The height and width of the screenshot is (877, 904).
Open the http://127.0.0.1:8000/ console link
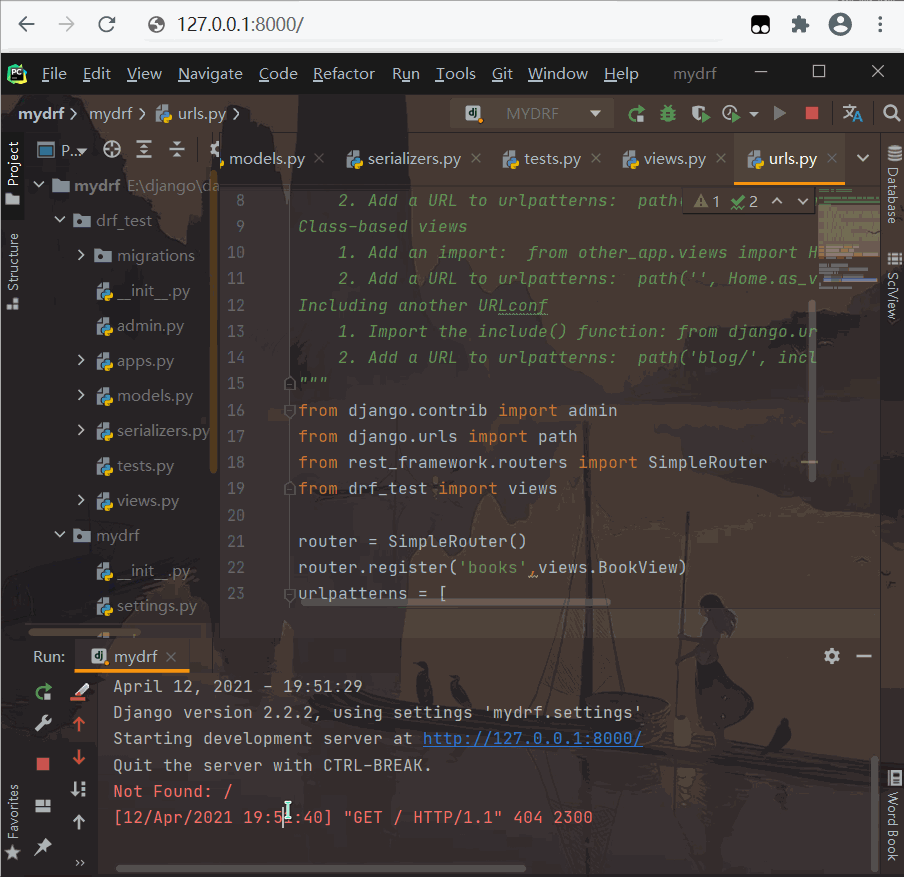pos(532,739)
